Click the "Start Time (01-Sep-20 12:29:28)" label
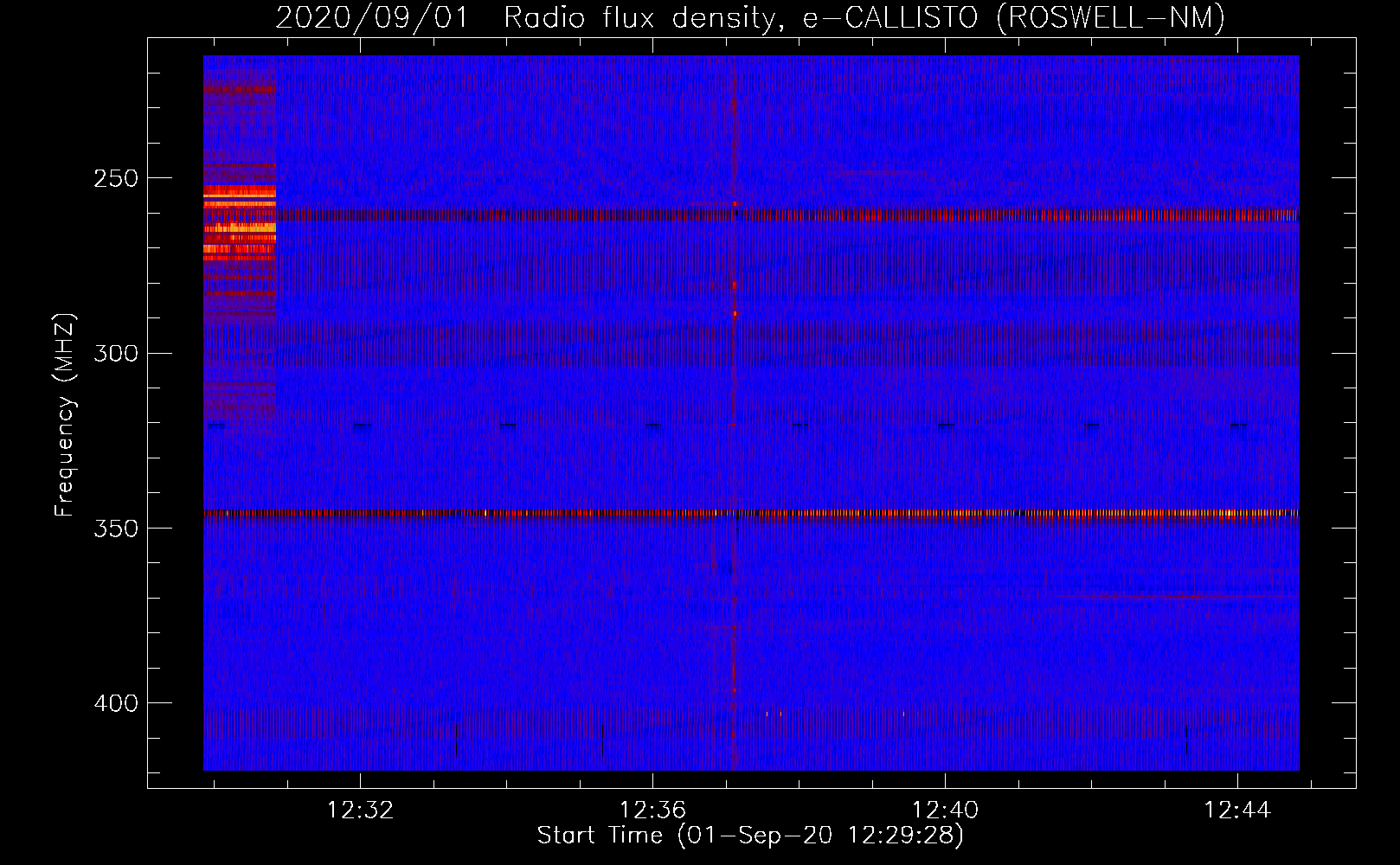Viewport: 1400px width, 865px height. (750, 836)
